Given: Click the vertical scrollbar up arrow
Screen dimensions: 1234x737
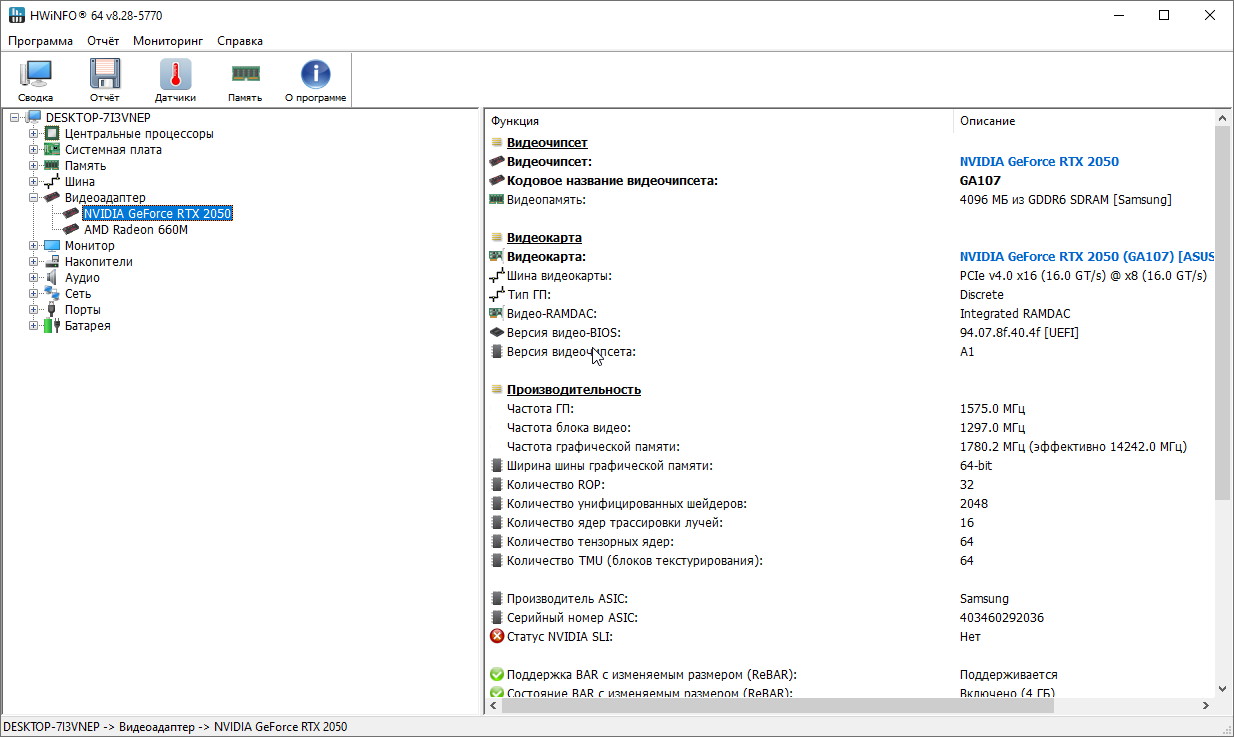Looking at the screenshot, I should coord(1222,118).
